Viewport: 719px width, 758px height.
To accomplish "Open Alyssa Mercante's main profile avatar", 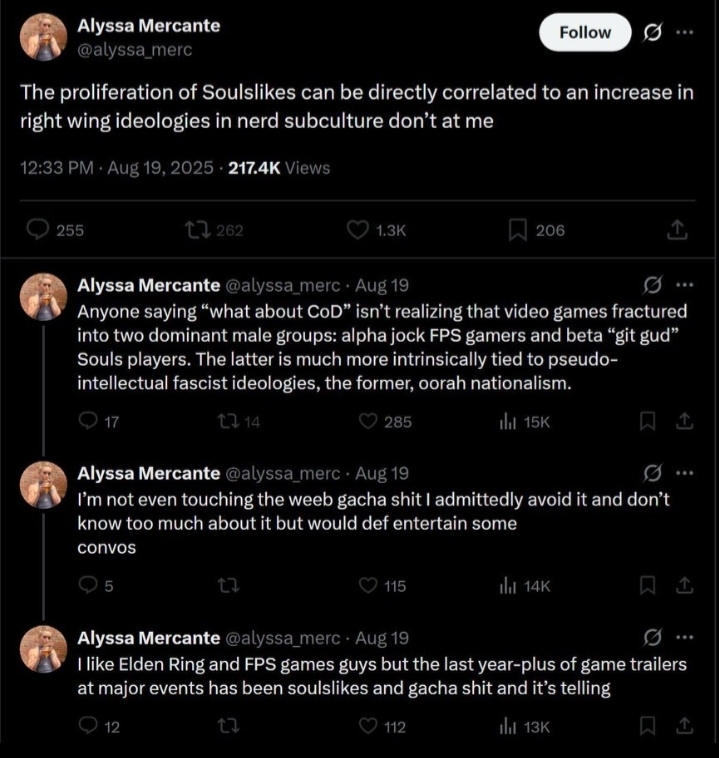I will pos(43,37).
